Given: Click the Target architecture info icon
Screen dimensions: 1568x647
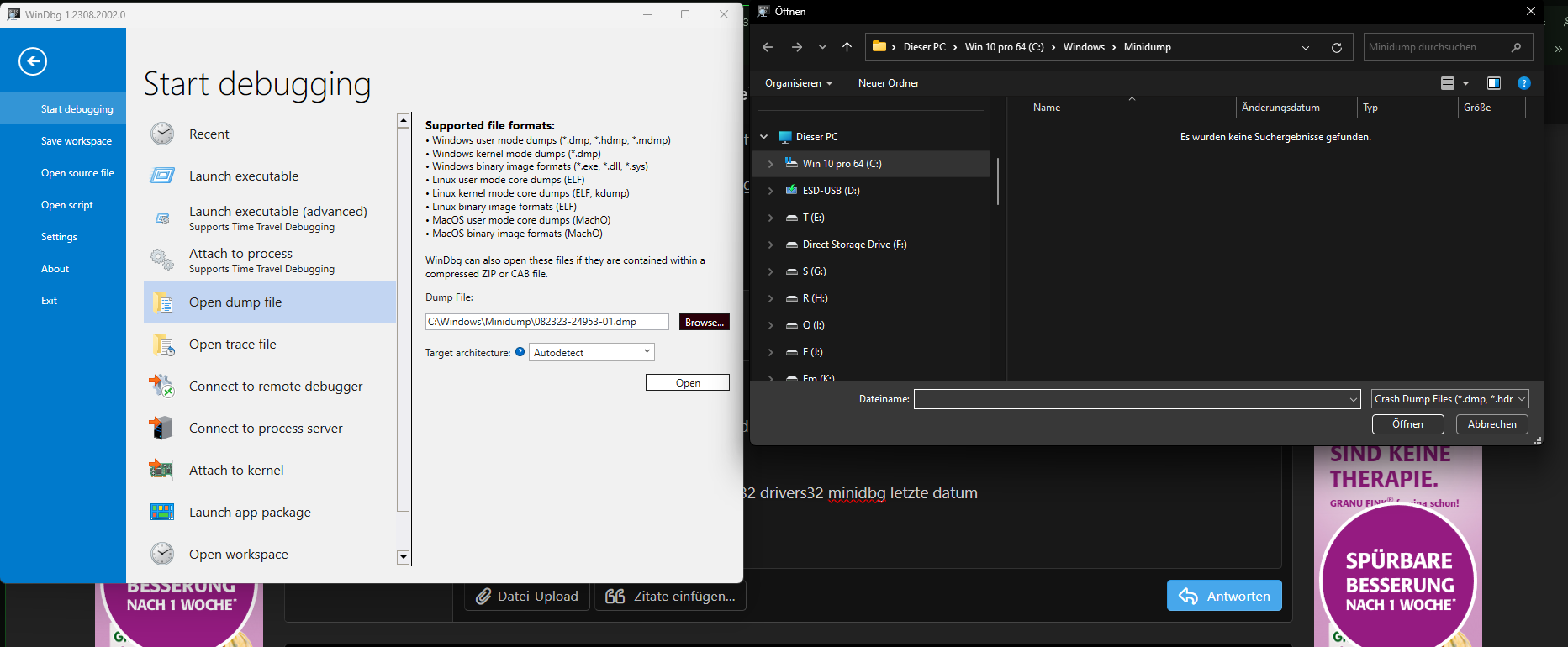Looking at the screenshot, I should tap(520, 352).
